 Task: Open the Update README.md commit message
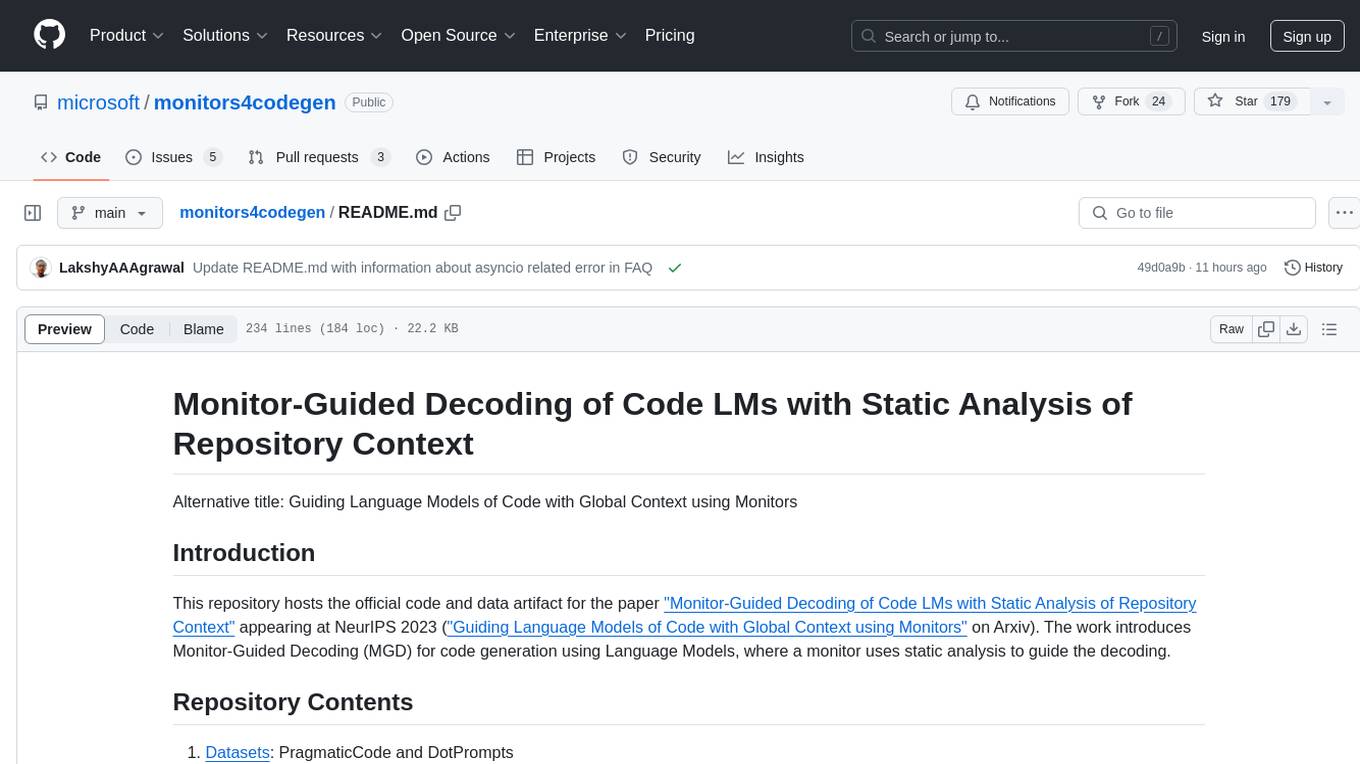(422, 268)
